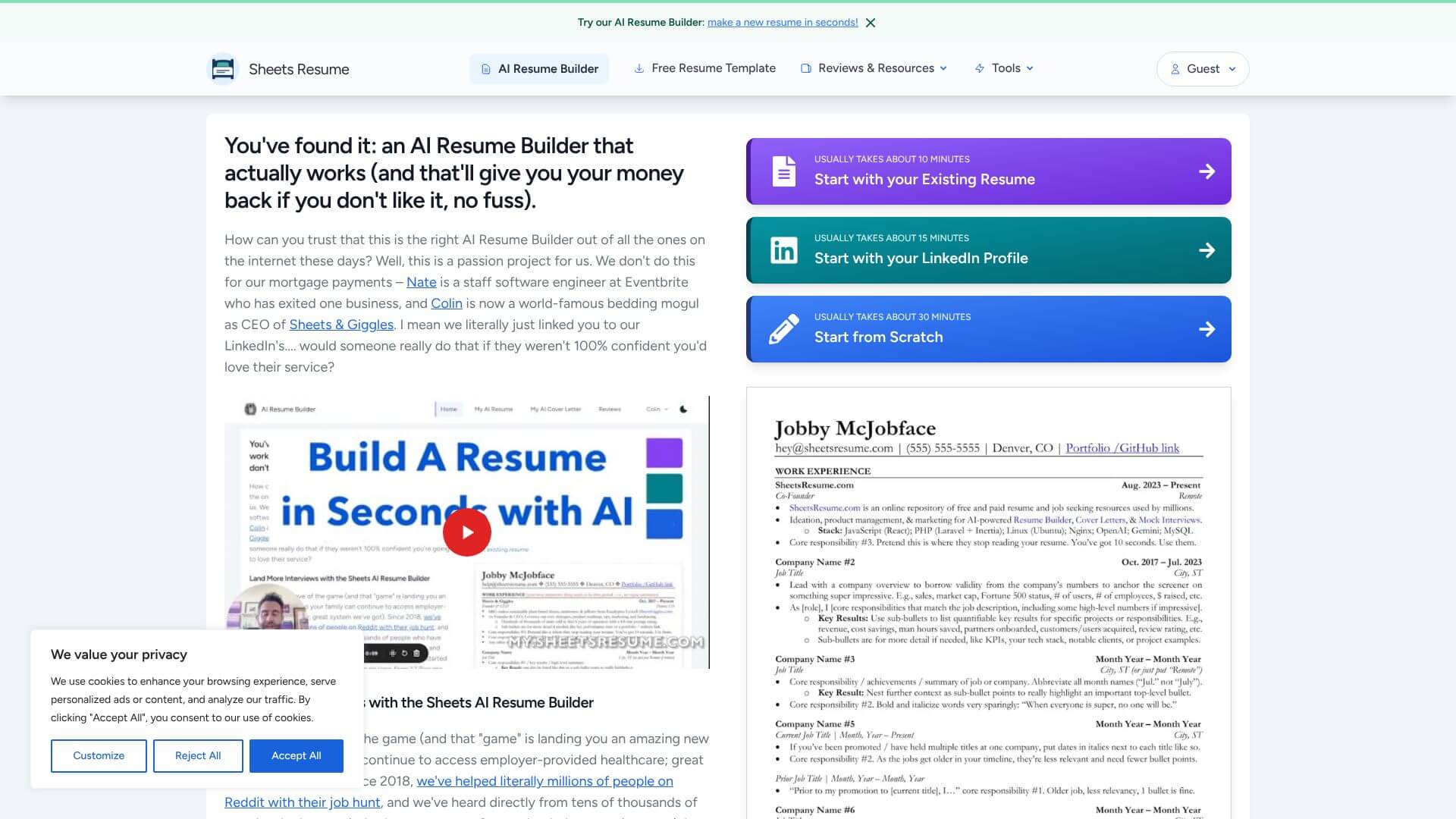Viewport: 1456px width, 819px height.
Task: Open Colin's LinkedIn link
Action: click(447, 303)
